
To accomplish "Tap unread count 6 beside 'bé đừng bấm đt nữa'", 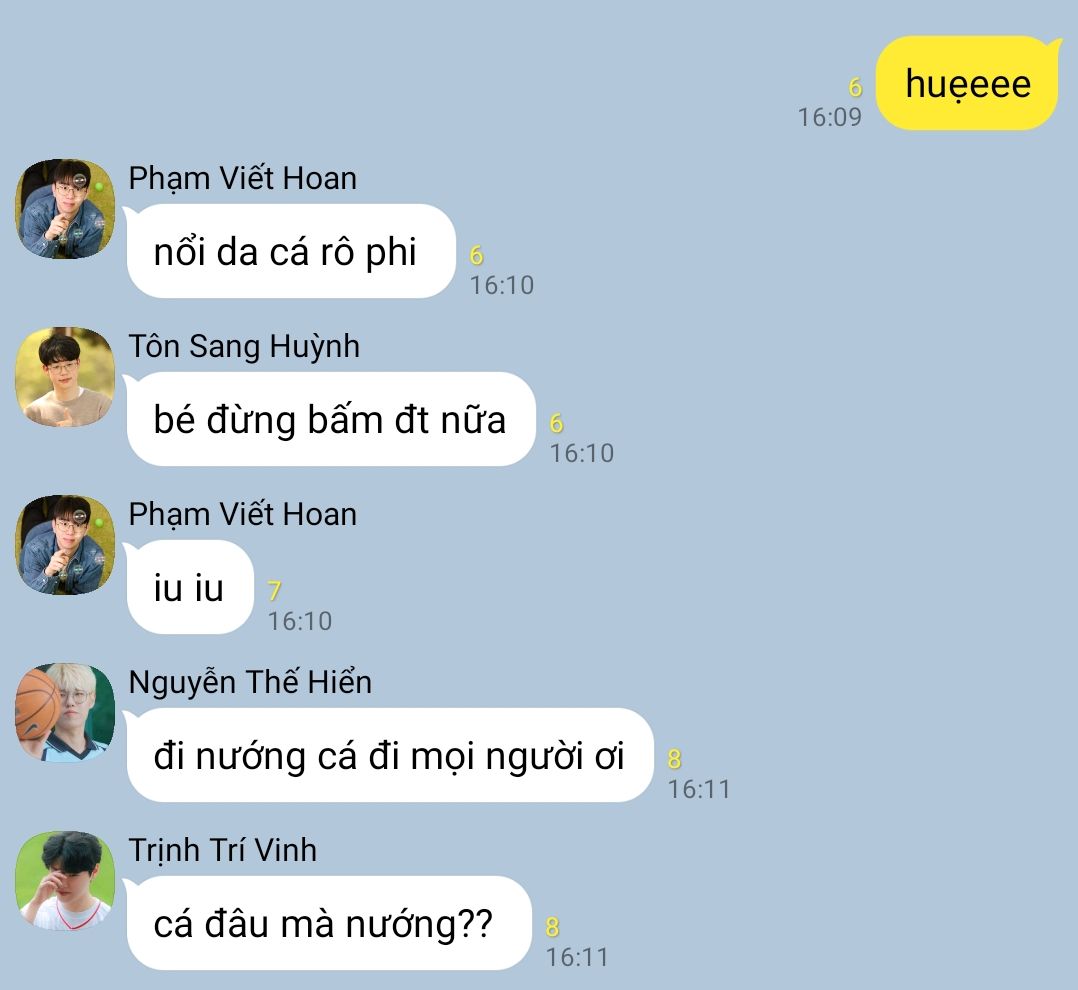I will [x=557, y=423].
